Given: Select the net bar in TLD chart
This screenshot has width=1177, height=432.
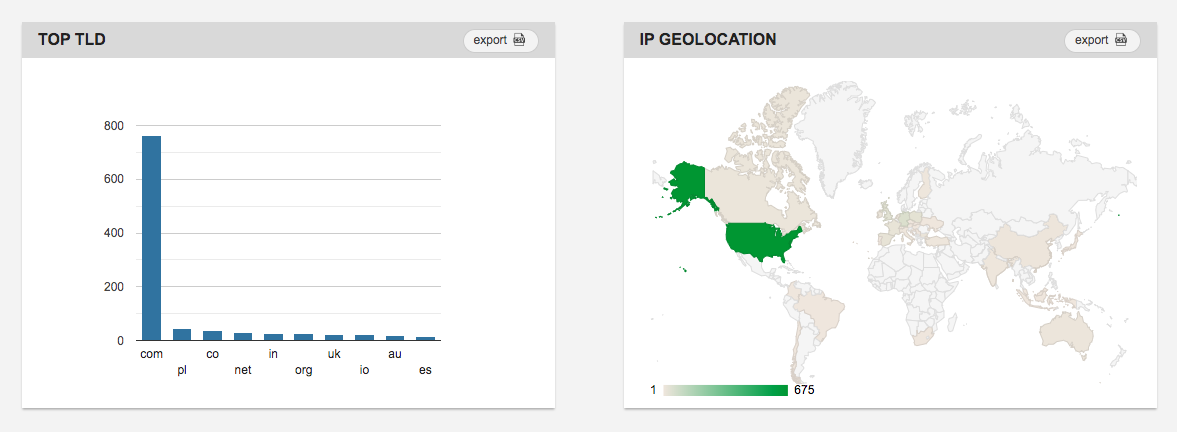Looking at the screenshot, I should [243, 337].
